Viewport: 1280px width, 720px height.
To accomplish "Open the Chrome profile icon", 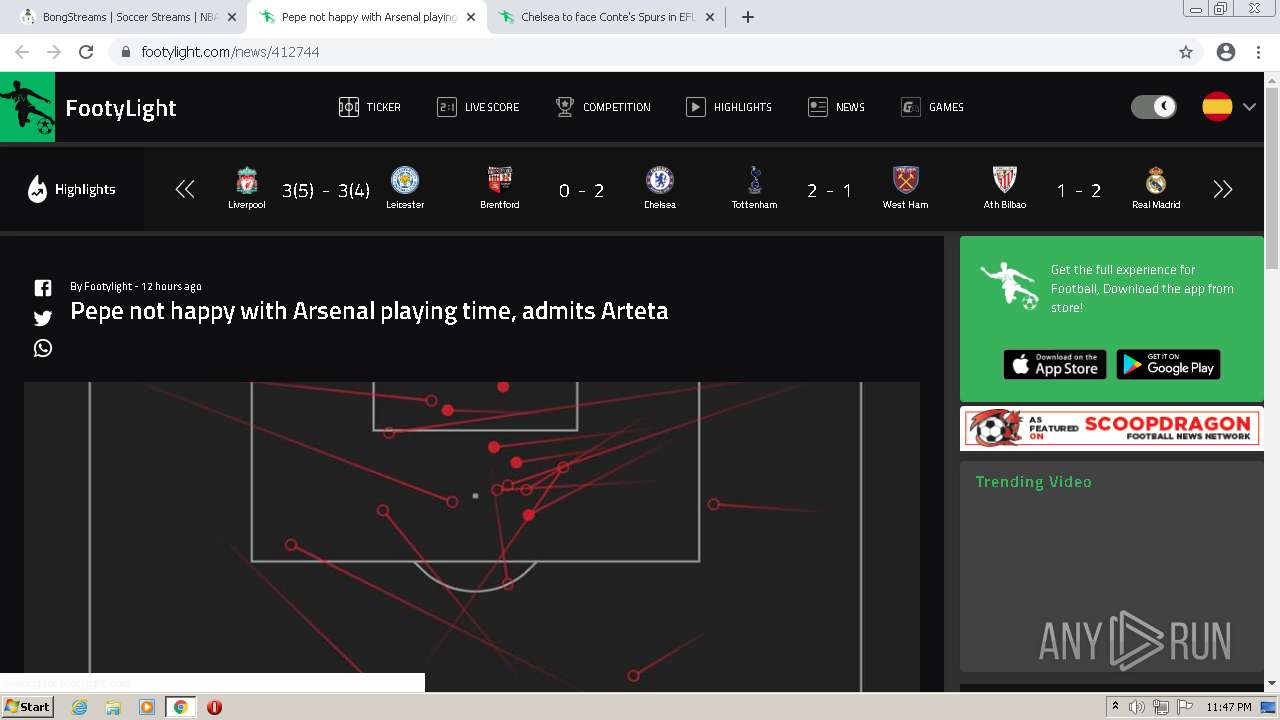I will tap(1226, 52).
